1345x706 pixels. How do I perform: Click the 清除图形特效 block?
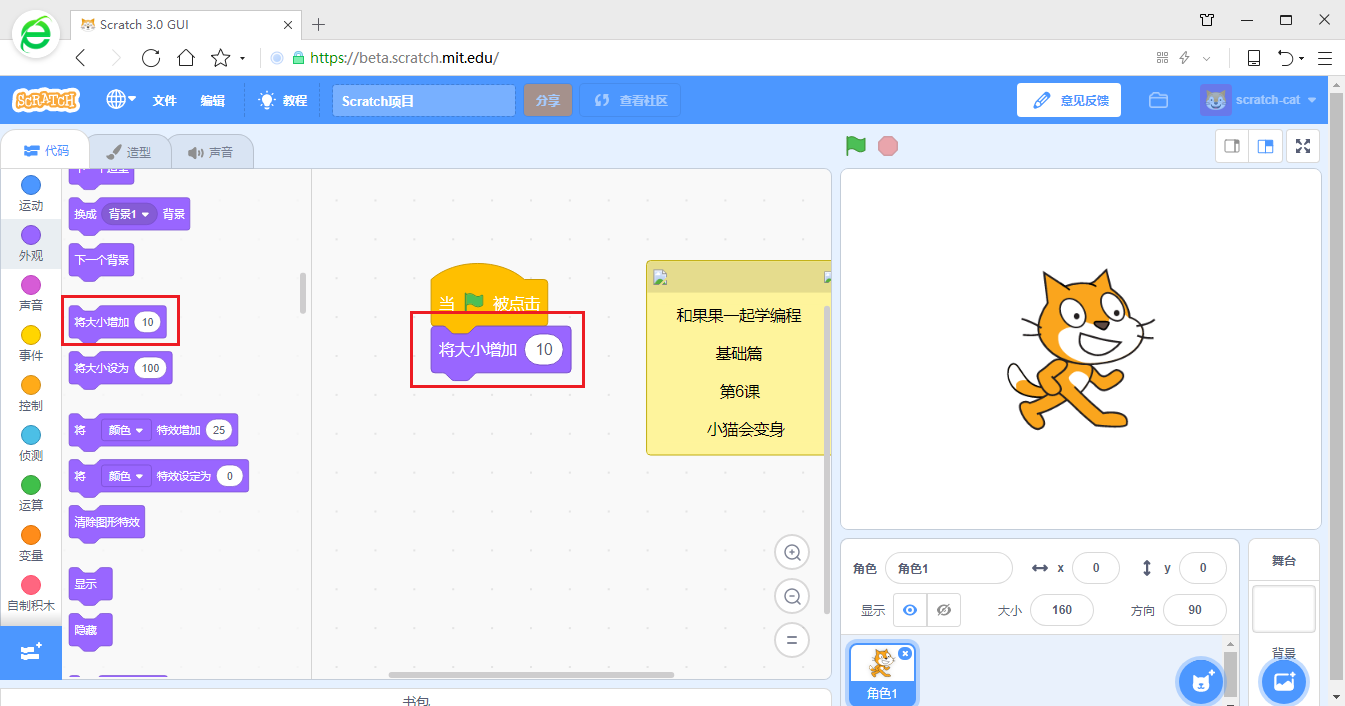107,522
